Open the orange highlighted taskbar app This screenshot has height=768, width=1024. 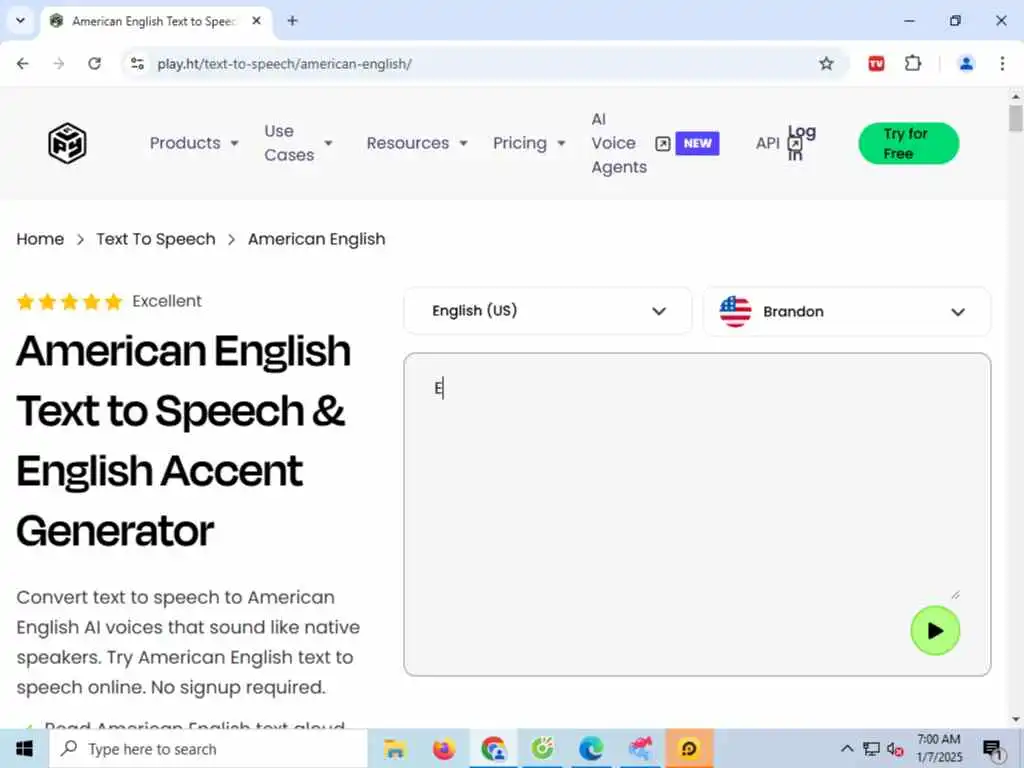[x=689, y=748]
